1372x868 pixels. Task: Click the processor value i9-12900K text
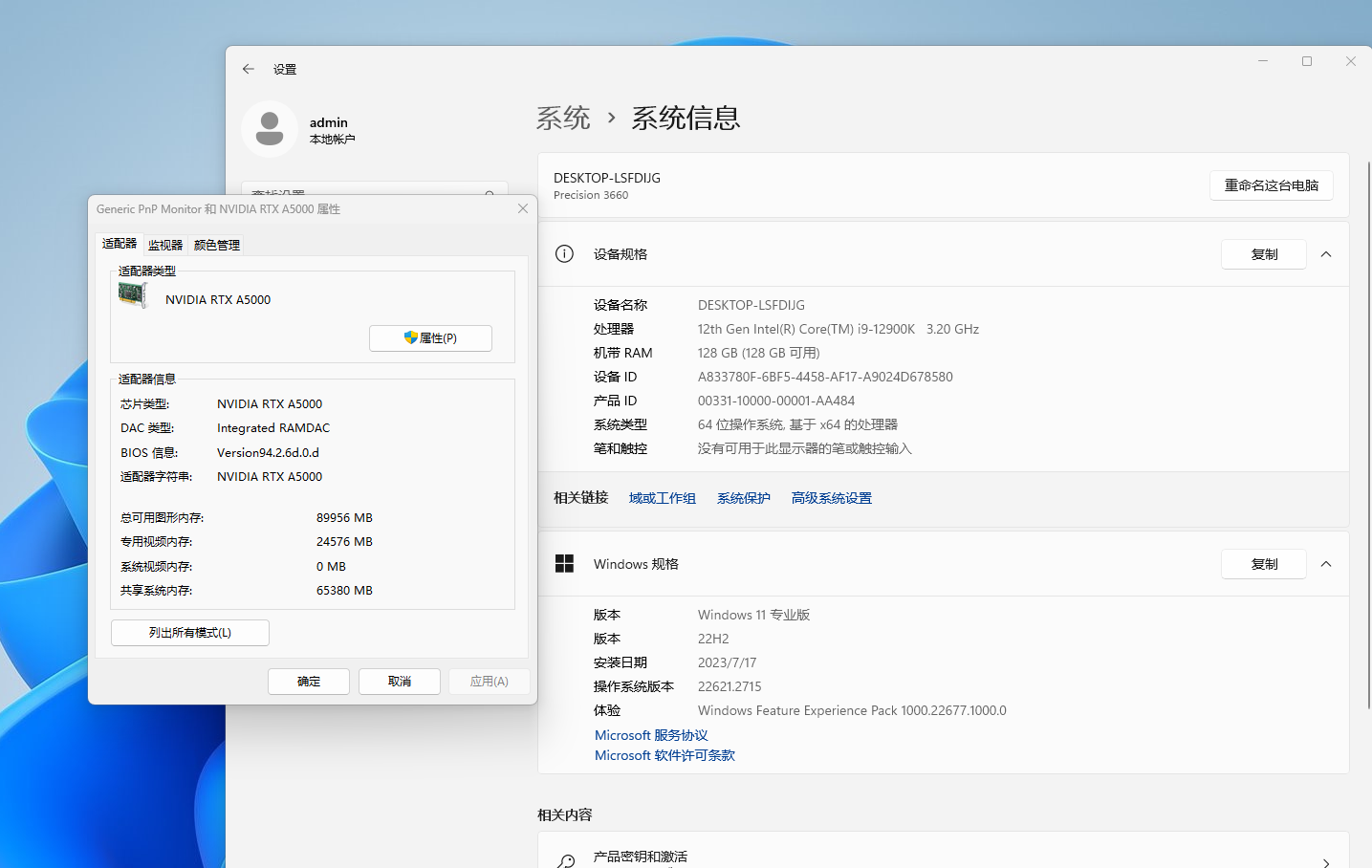[x=838, y=329]
